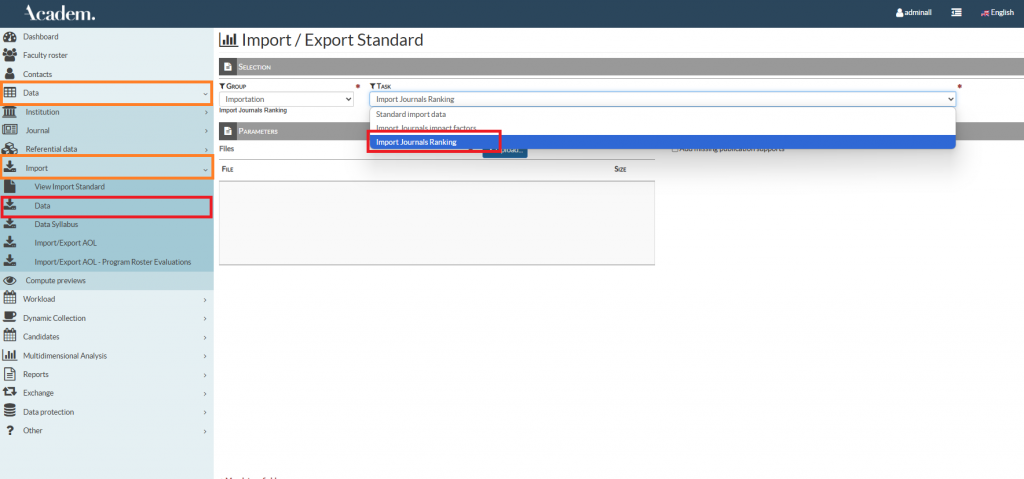This screenshot has height=479, width=1024.
Task: Click the Compute previews eye icon
Action: tap(10, 281)
